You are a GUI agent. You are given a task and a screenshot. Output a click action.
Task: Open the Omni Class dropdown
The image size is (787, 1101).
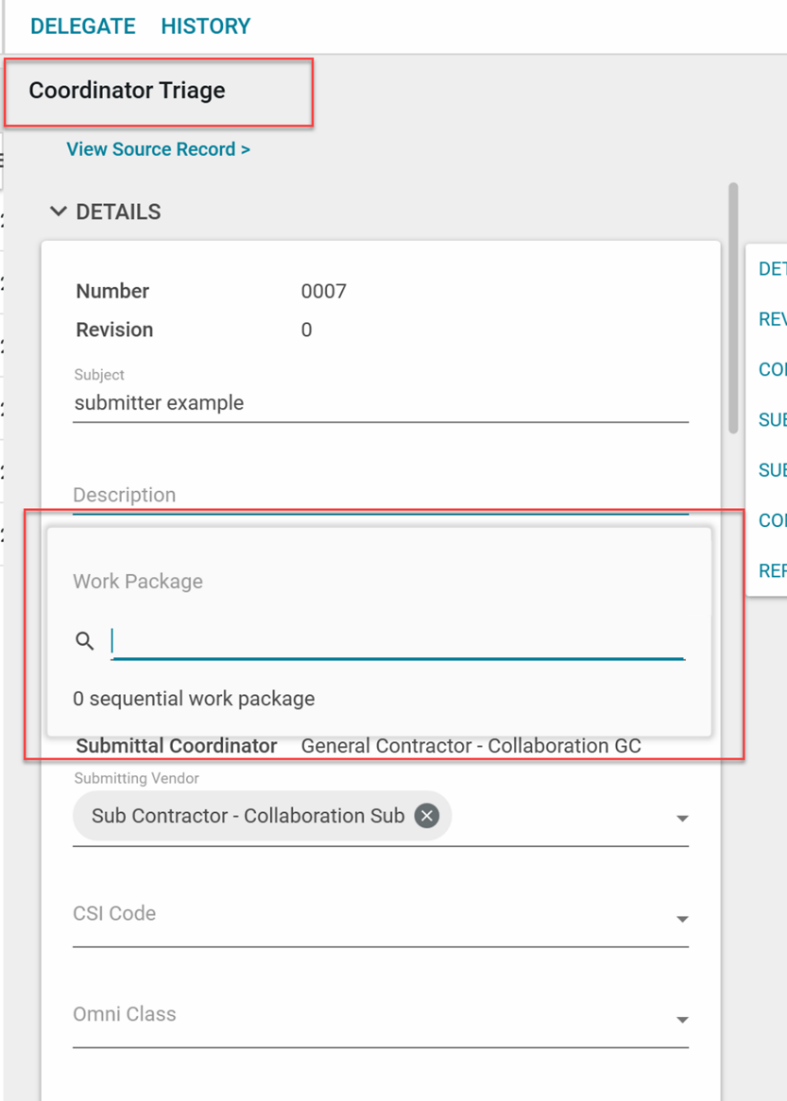pos(682,1020)
